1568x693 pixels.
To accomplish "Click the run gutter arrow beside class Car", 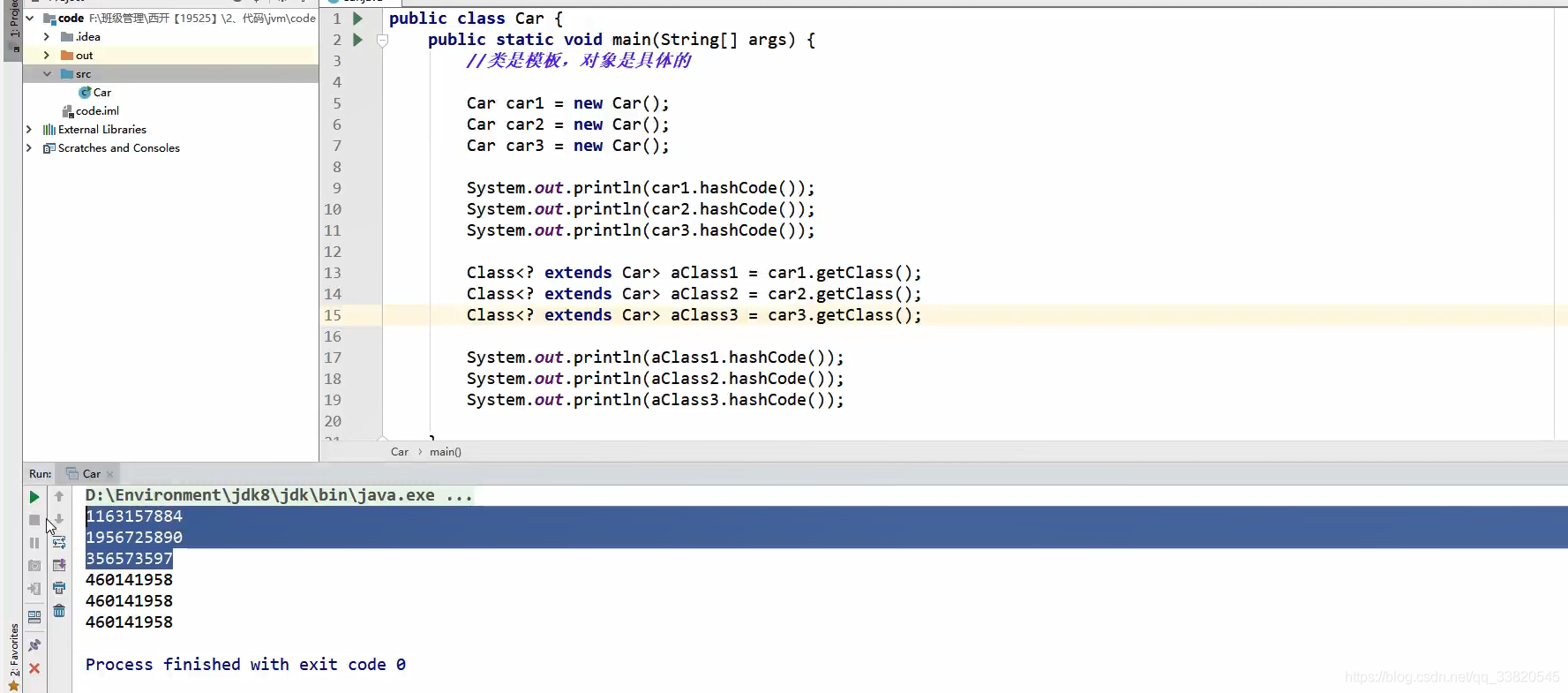I will pos(357,18).
